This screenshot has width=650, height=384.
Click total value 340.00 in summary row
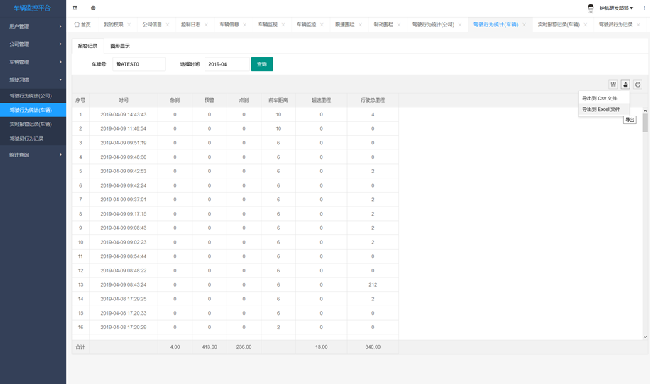pyautogui.click(x=373, y=347)
